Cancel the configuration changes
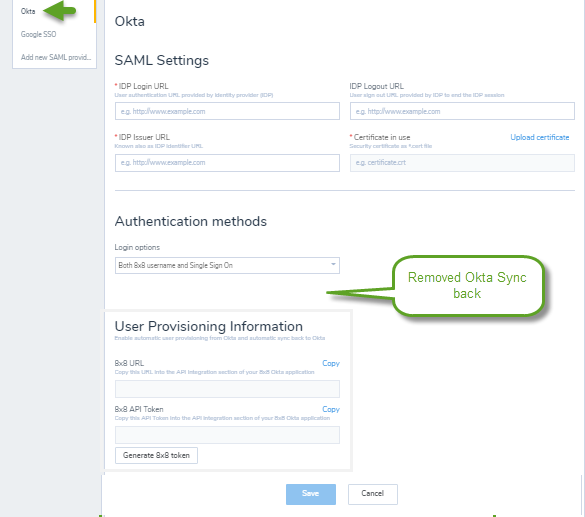The height and width of the screenshot is (517, 585). [x=373, y=494]
